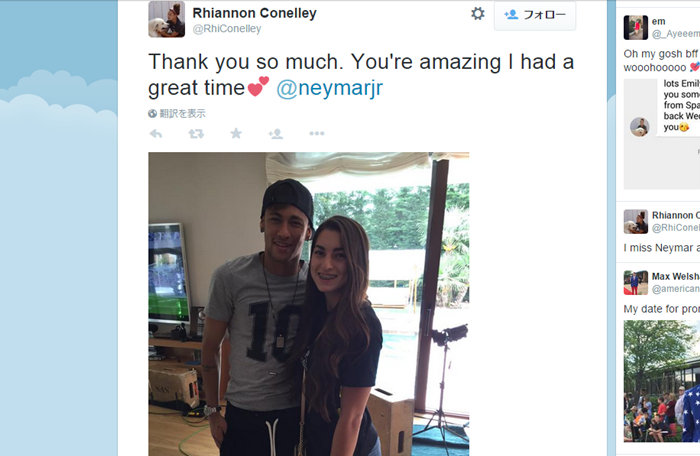The height and width of the screenshot is (456, 700).
Task: Open Max Welsh's avatar in sidebar
Action: tap(635, 282)
